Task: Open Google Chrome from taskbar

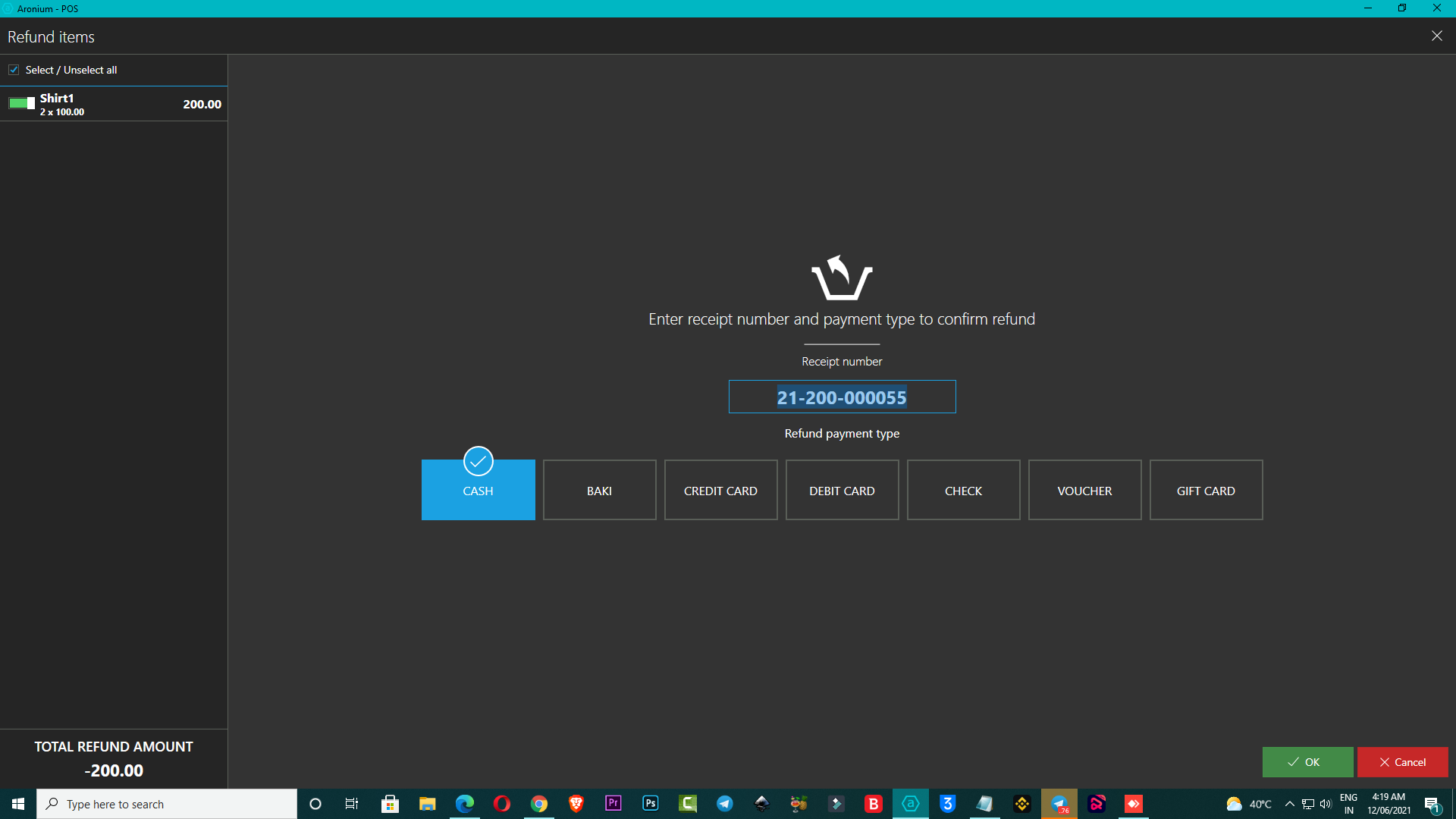Action: point(539,804)
